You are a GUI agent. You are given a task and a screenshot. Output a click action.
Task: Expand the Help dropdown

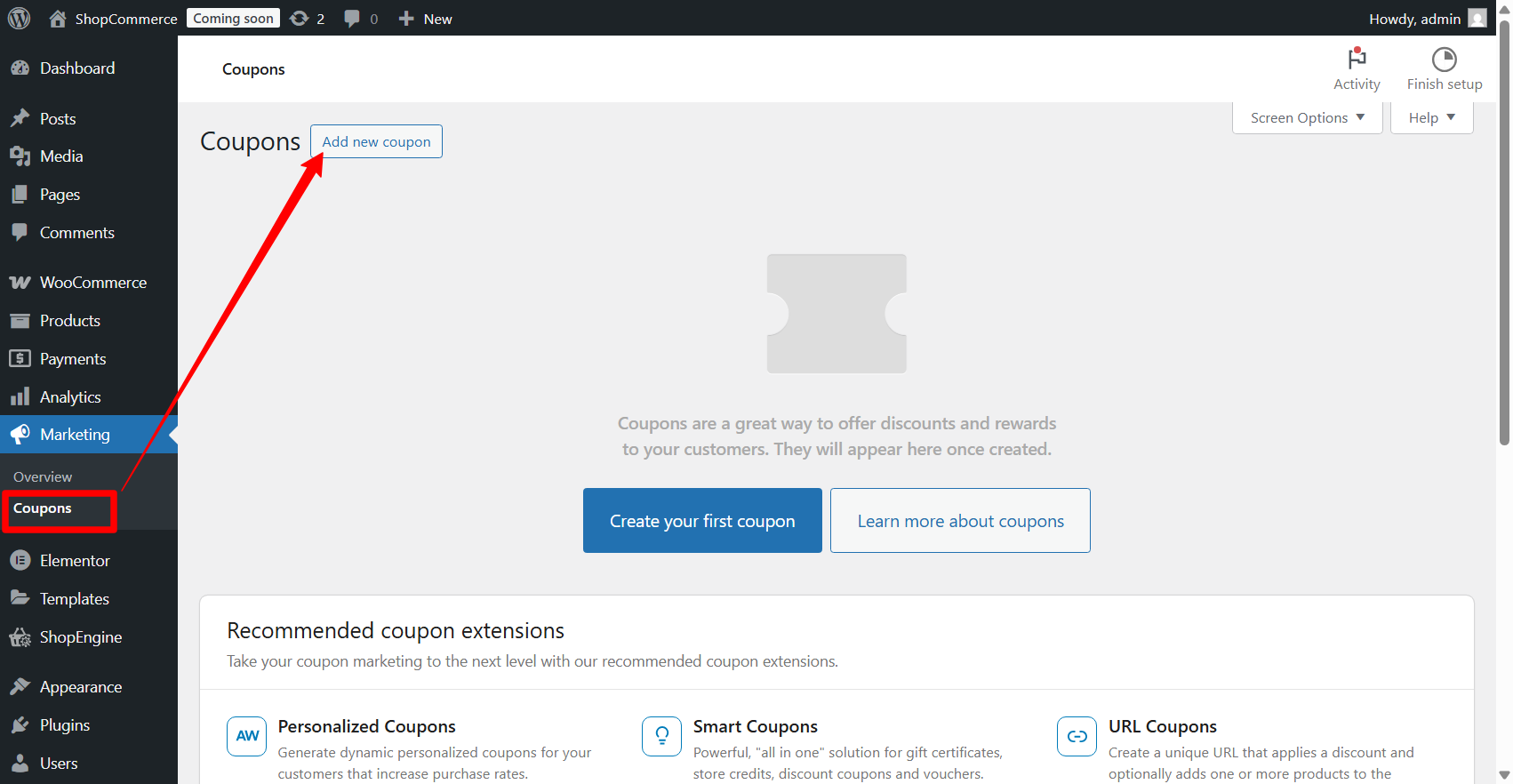[x=1431, y=118]
